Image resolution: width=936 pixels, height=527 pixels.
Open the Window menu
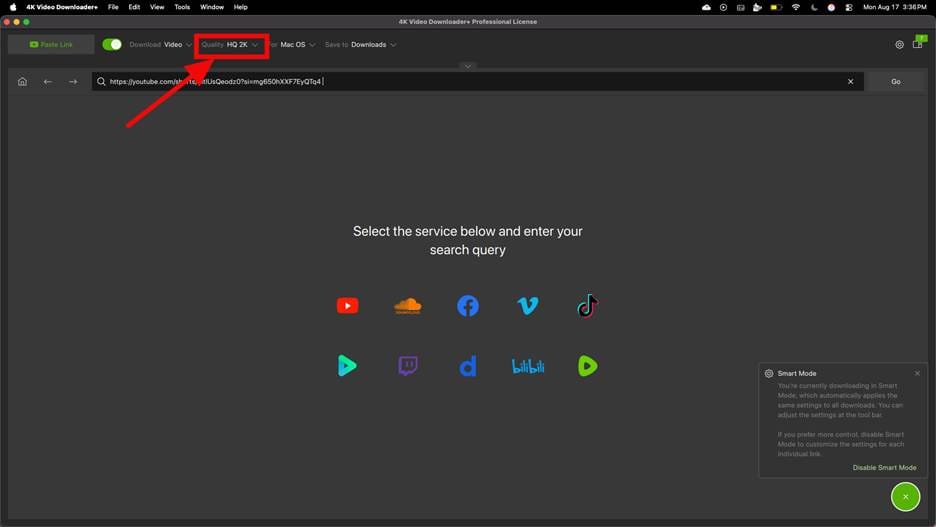pos(211,7)
